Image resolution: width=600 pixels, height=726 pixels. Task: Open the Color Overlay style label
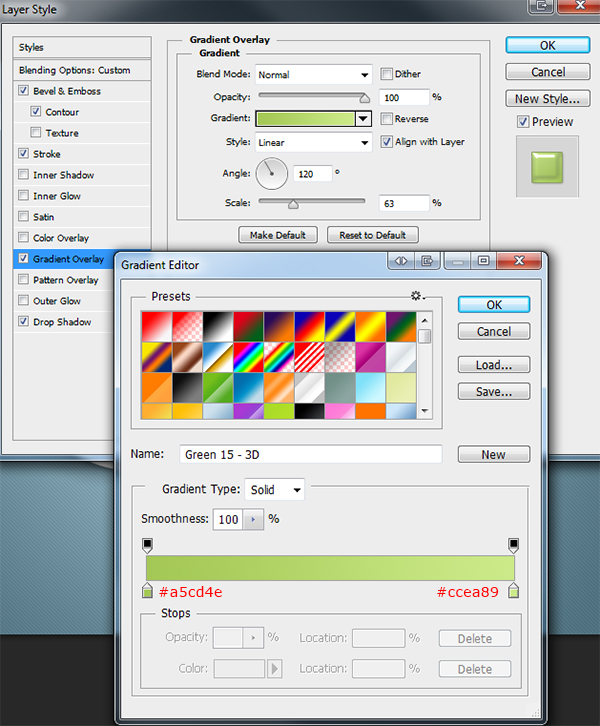61,238
